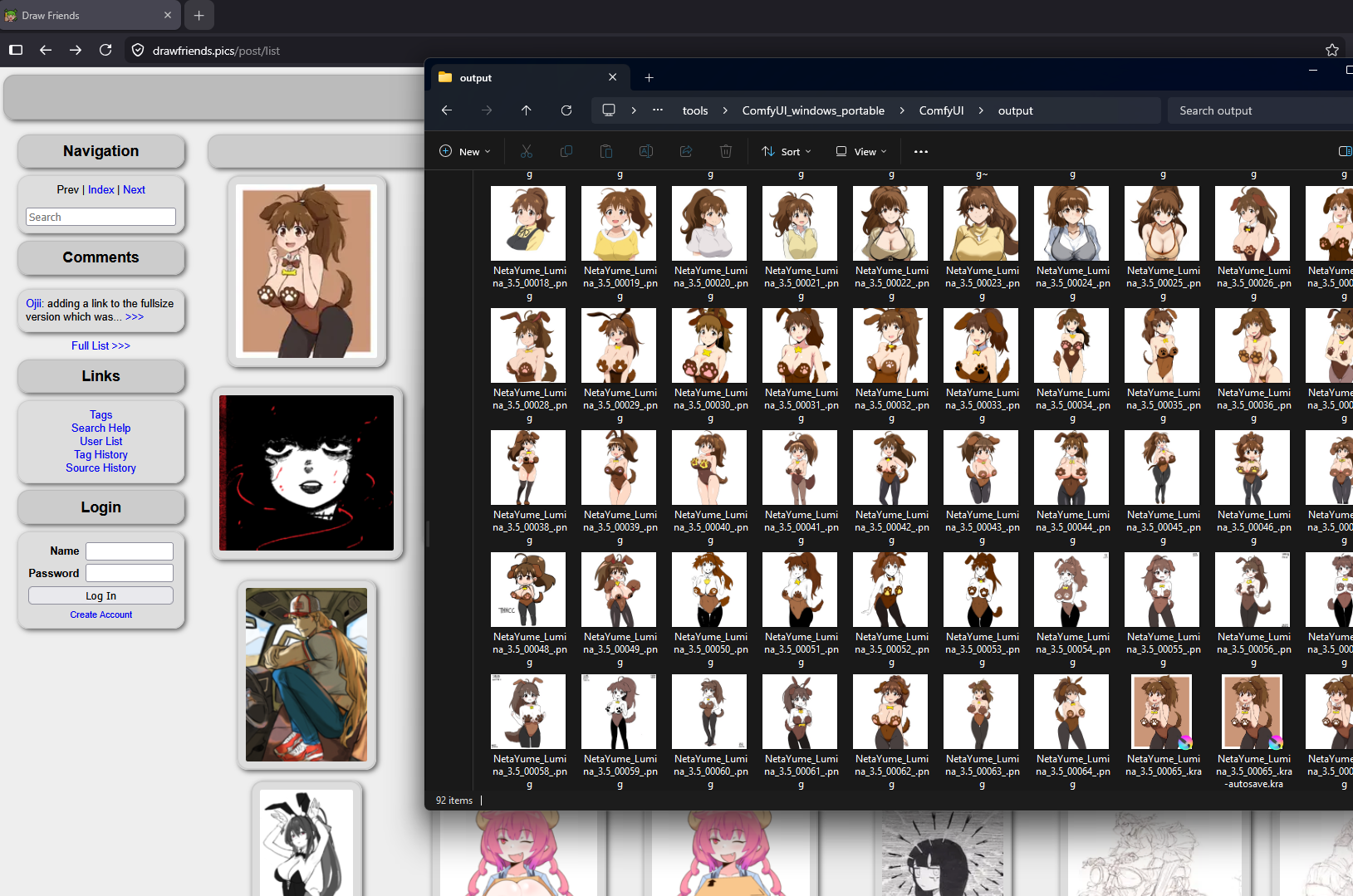
Task: Click the browser address bar URL
Action: [216, 51]
